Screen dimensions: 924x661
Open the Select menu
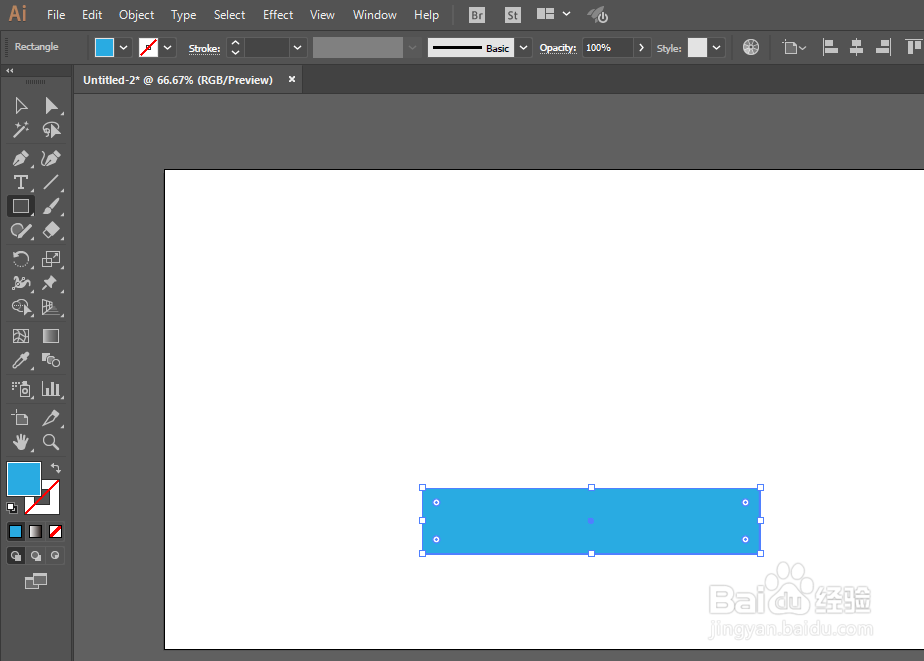[x=229, y=15]
